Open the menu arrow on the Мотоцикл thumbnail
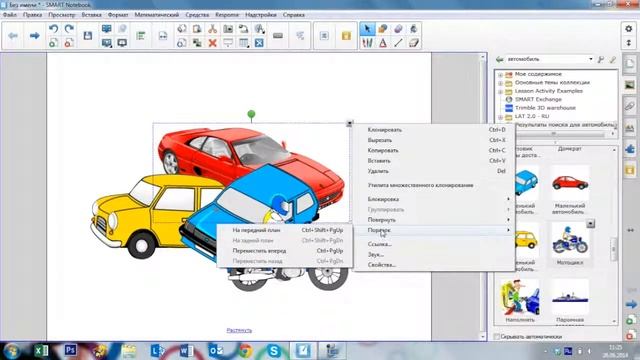The image size is (640, 360). pyautogui.click(x=590, y=224)
